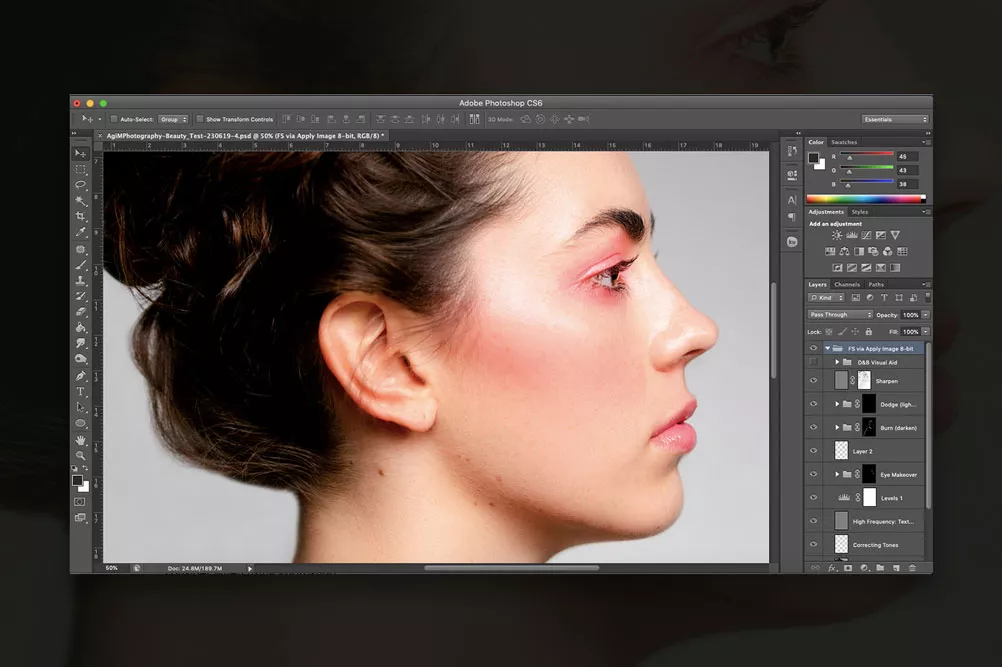Screen dimensions: 1002x667
Task: Toggle the lock all padlock icon
Action: [868, 332]
